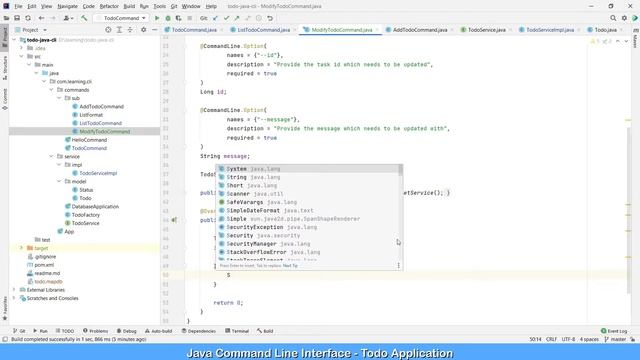This screenshot has height=360, width=640.
Task: Expand External Libraries node
Action: [14, 290]
